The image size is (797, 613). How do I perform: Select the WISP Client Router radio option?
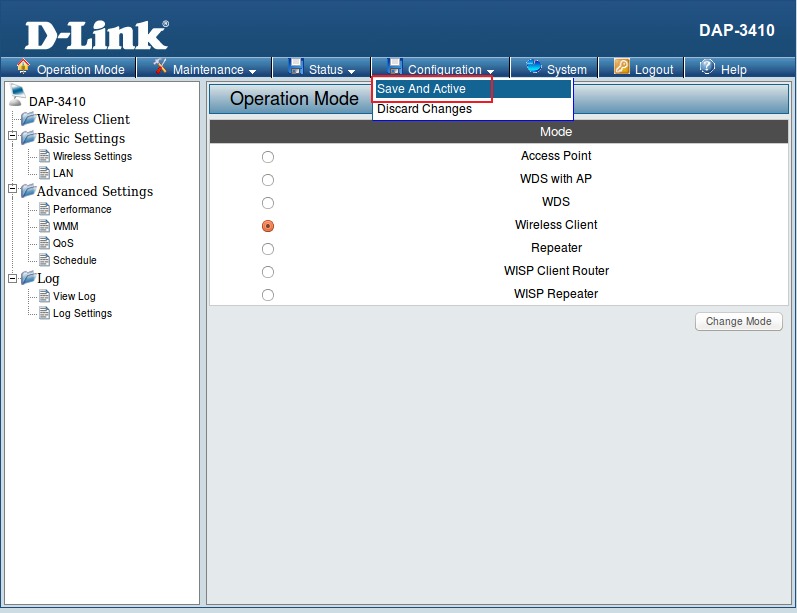click(267, 272)
